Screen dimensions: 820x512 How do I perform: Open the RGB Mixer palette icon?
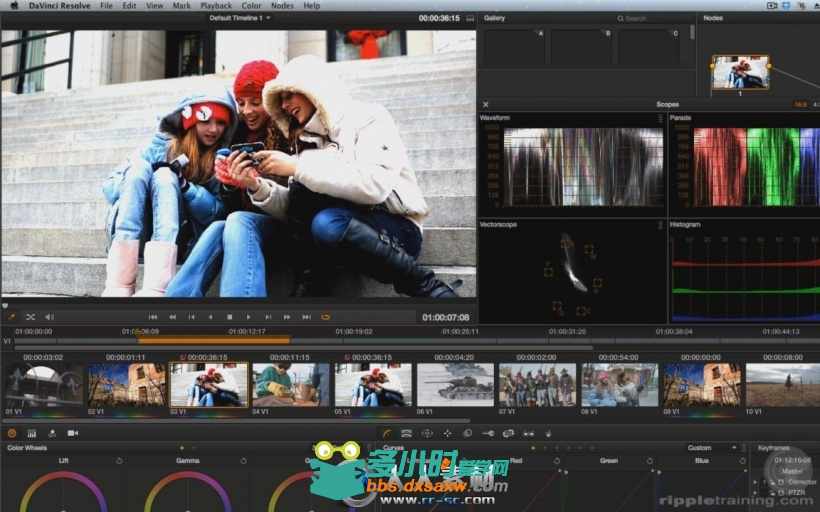click(31, 434)
